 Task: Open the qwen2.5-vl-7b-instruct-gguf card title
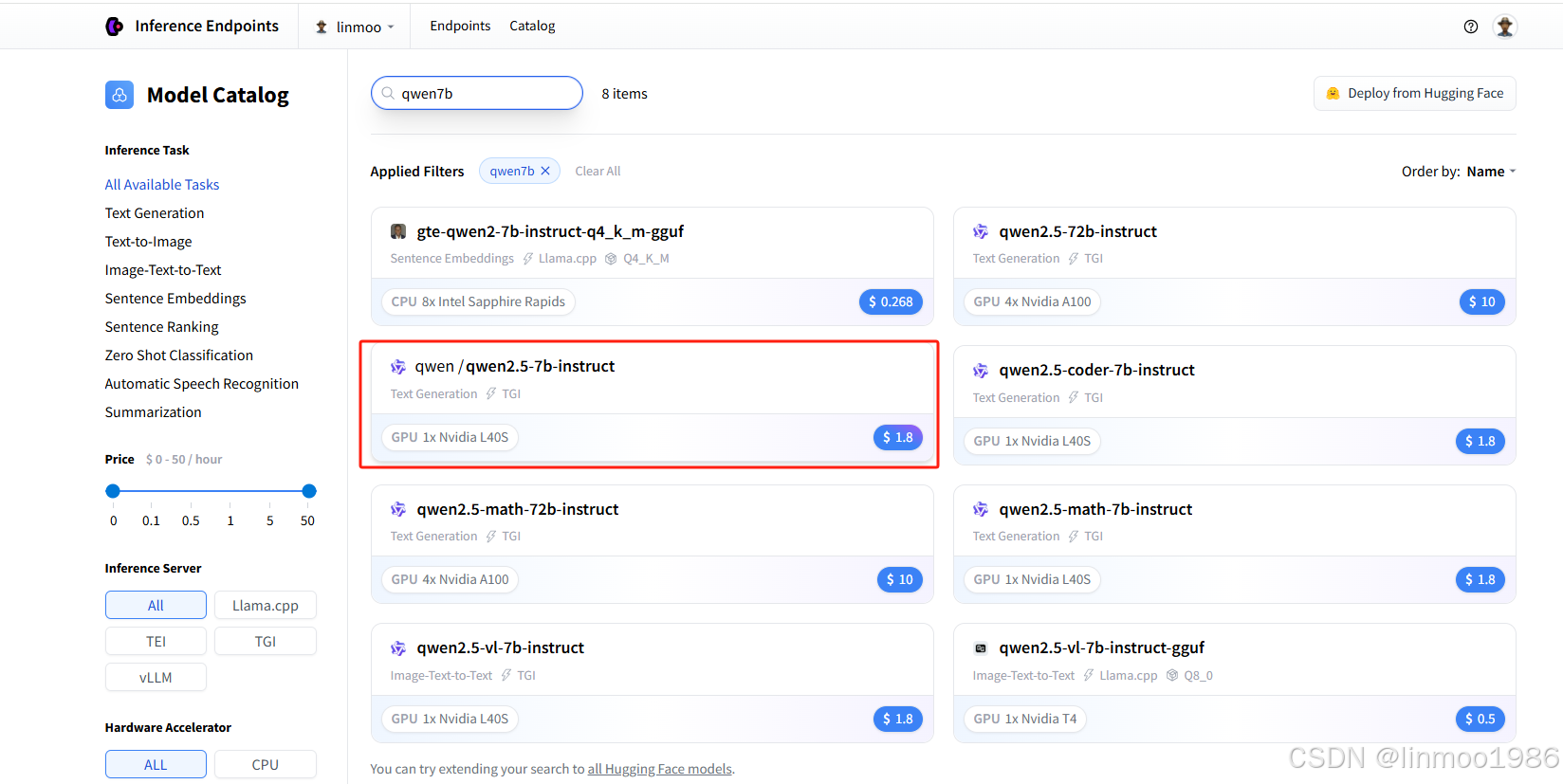1102,647
